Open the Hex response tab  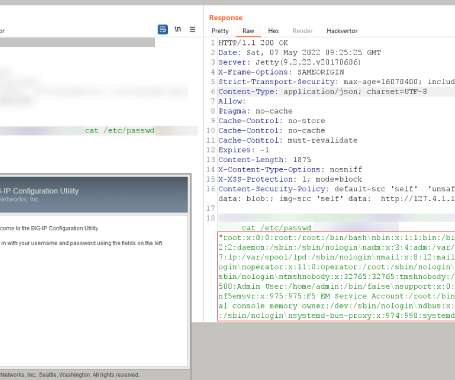pos(273,31)
